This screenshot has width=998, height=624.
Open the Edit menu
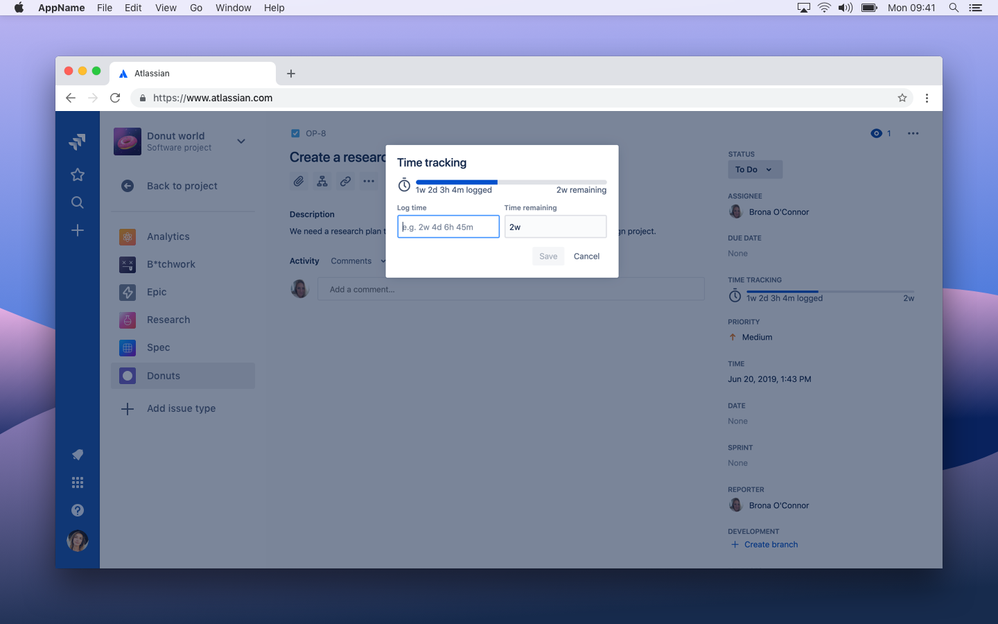[133, 8]
